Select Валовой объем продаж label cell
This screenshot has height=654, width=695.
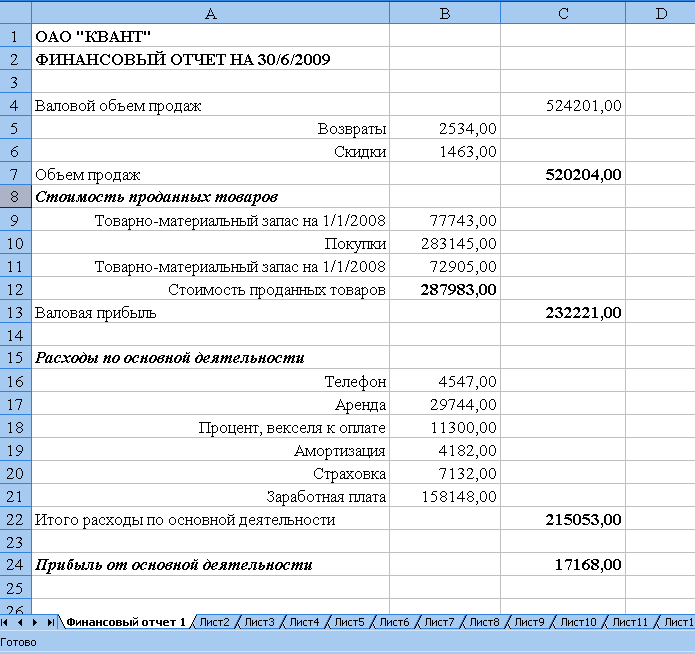click(x=211, y=105)
